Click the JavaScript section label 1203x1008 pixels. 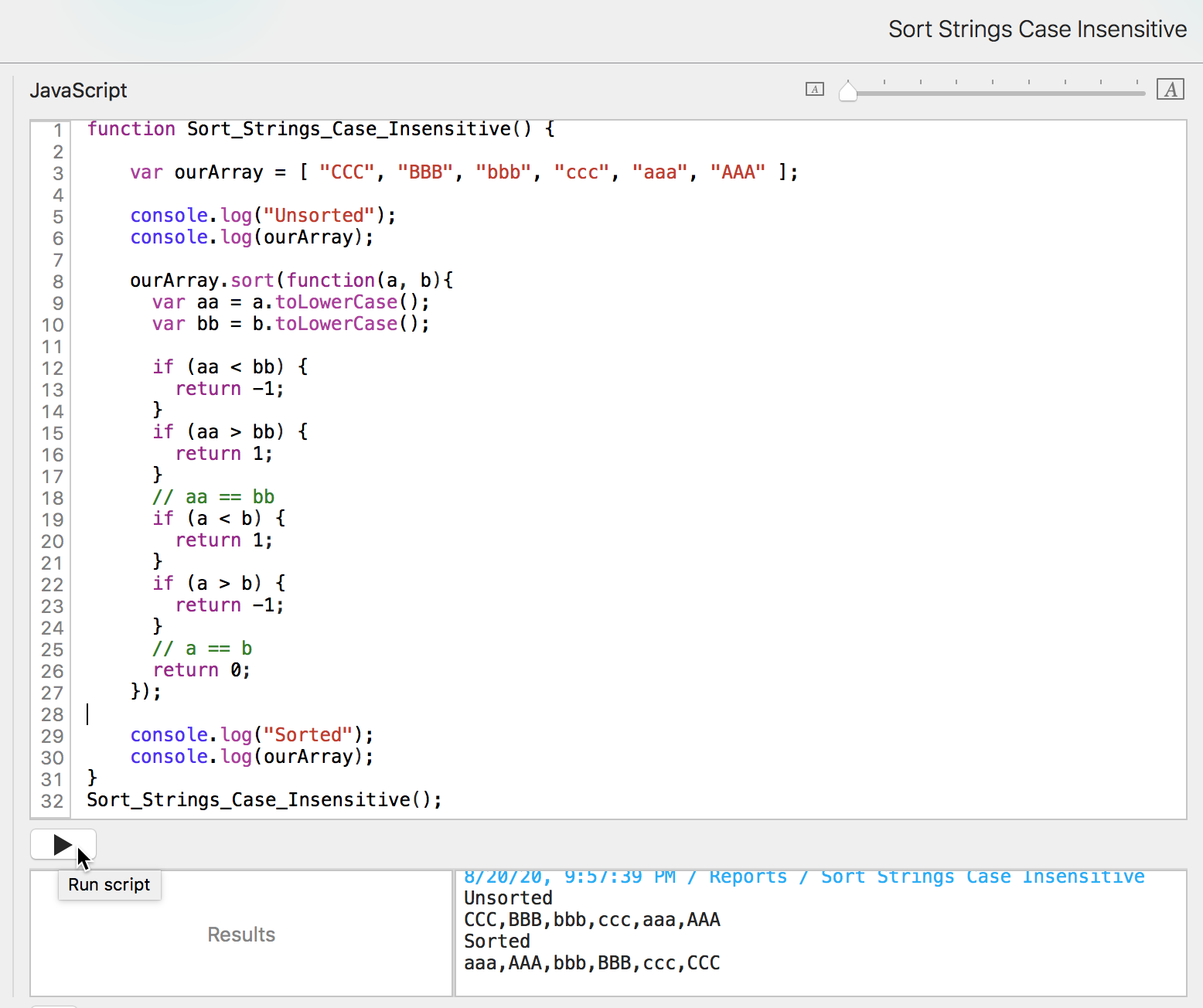pyautogui.click(x=78, y=90)
